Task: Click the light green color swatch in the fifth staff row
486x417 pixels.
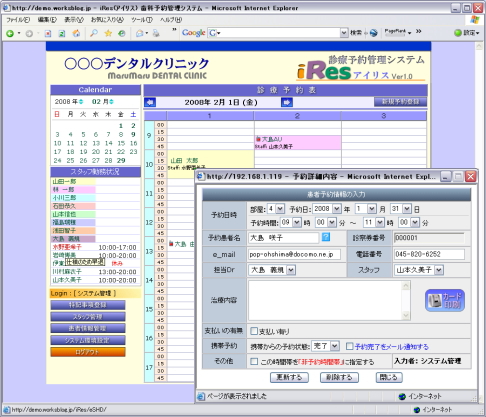Action: pyautogui.click(x=74, y=214)
